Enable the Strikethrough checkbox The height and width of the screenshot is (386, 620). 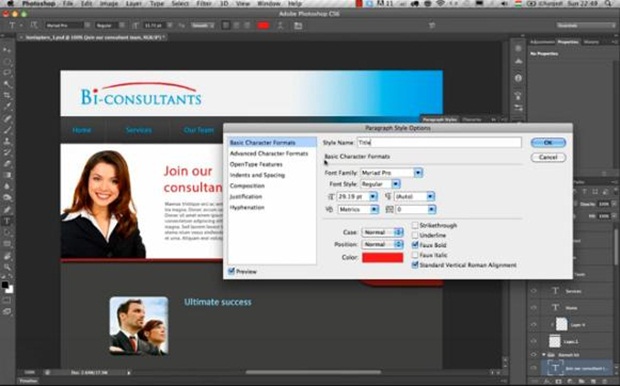tap(415, 225)
